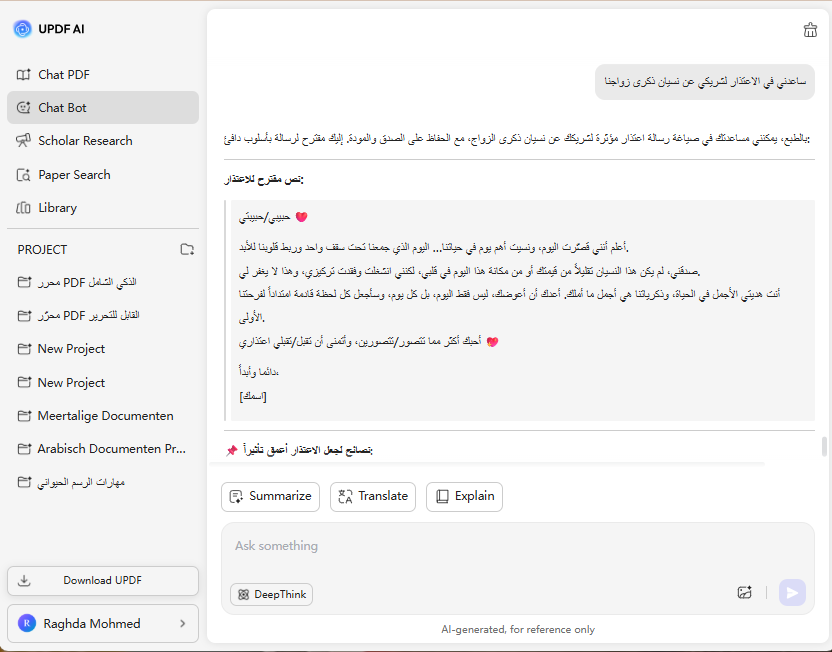Viewport: 832px width, 652px height.
Task: Click the Library books icon
Action: (x=23, y=207)
